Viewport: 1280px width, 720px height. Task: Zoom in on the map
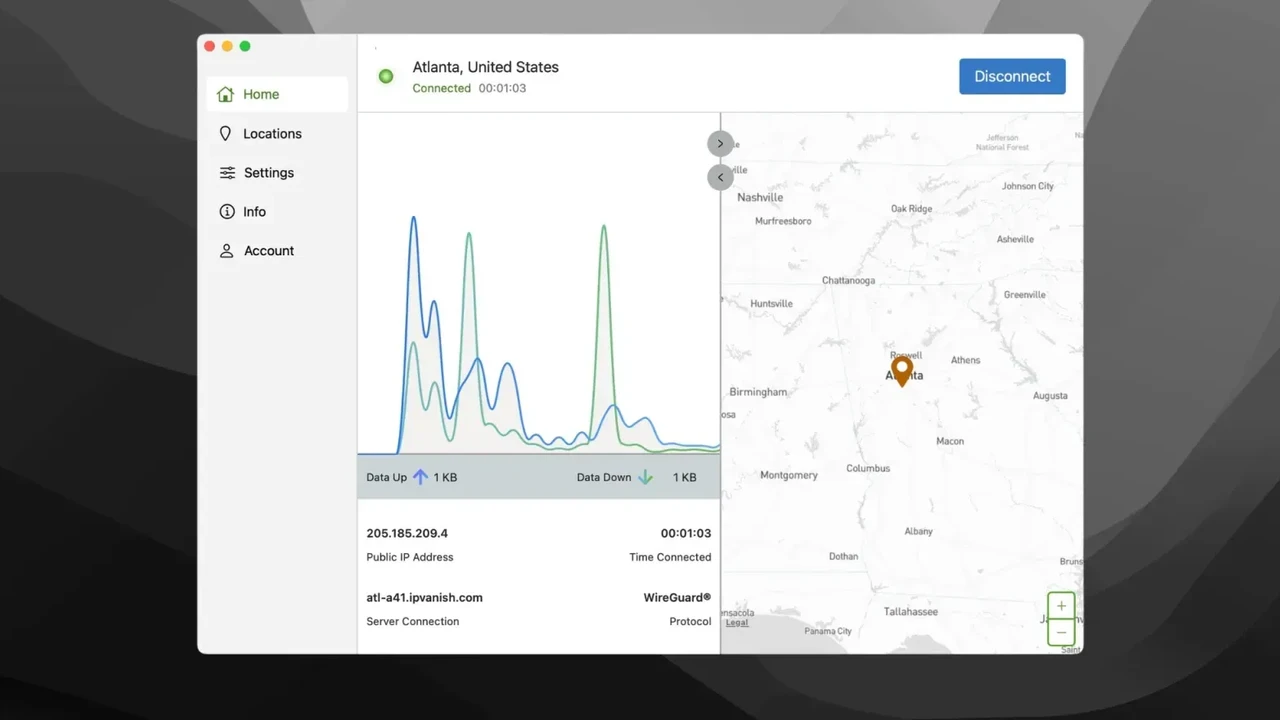(x=1061, y=606)
